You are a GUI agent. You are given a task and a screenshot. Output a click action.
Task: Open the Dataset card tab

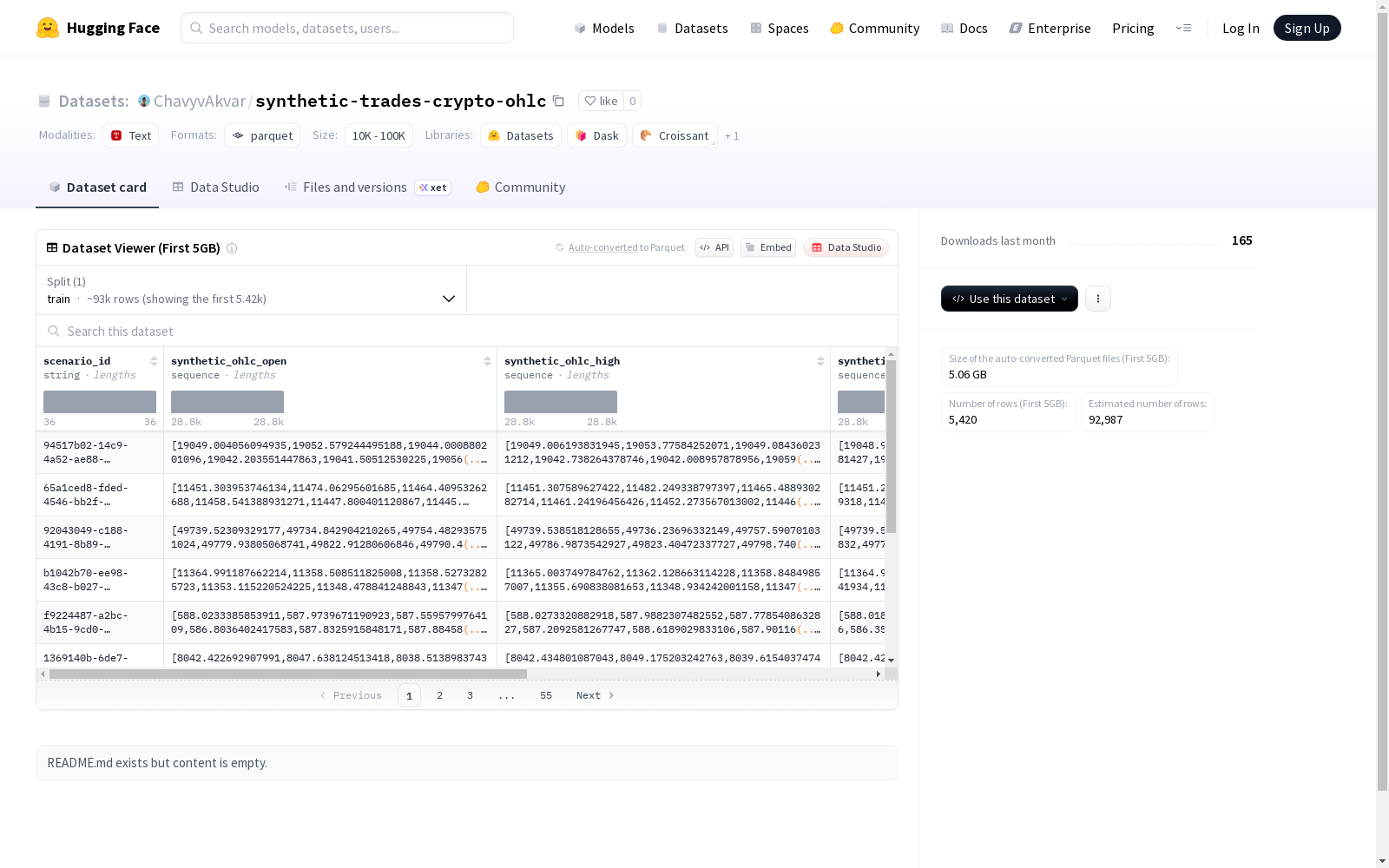click(x=97, y=187)
